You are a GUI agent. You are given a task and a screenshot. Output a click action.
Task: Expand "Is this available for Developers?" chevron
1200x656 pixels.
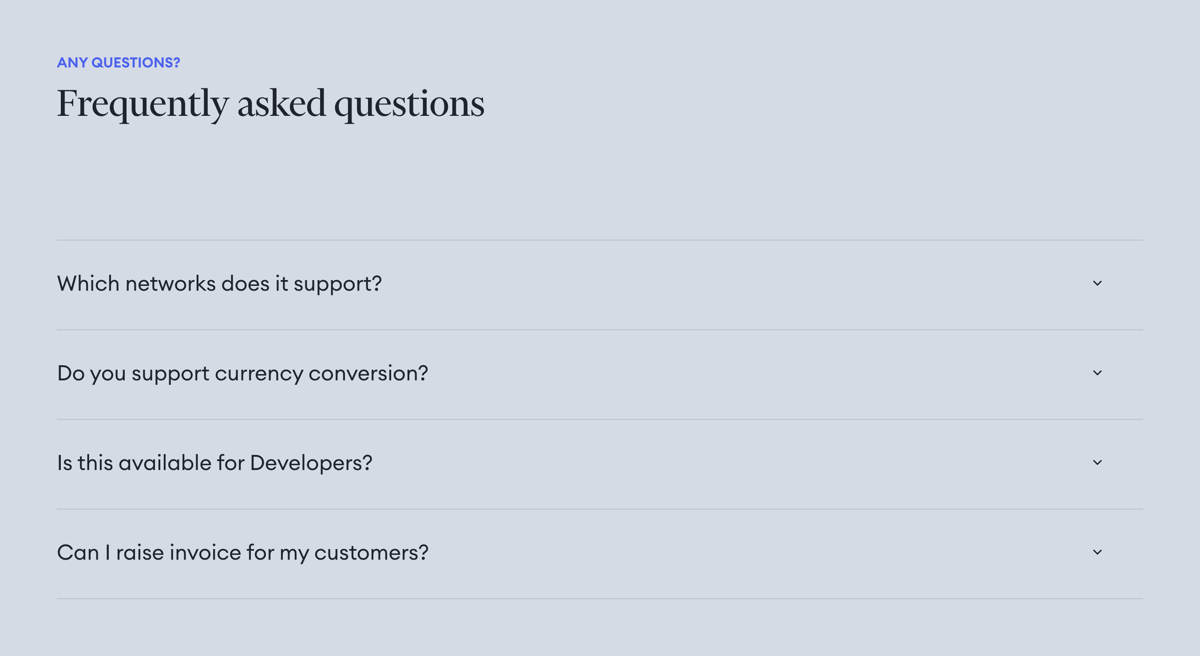point(1097,462)
